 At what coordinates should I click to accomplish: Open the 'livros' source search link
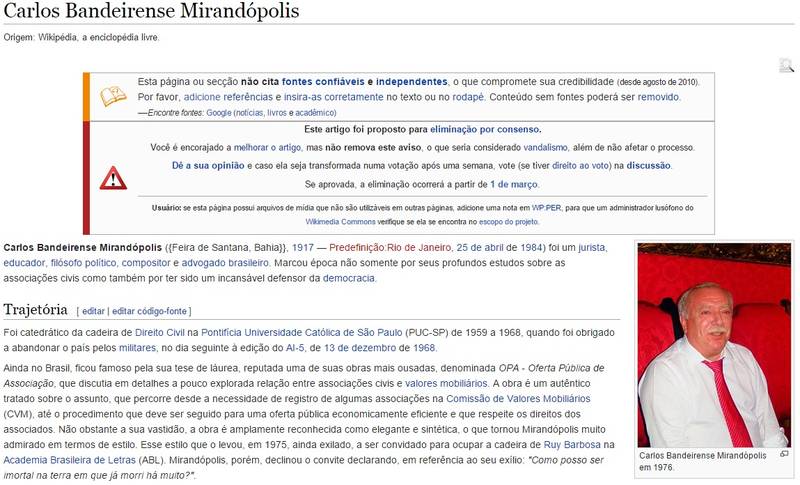[277, 113]
